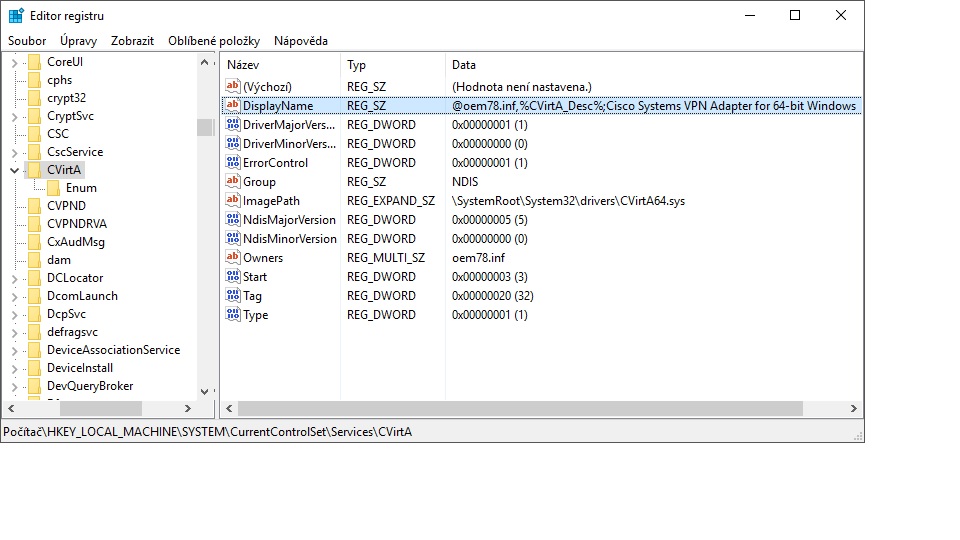Image resolution: width=960 pixels, height=540 pixels.
Task: Open the Zobrazit menu
Action: pos(132,41)
